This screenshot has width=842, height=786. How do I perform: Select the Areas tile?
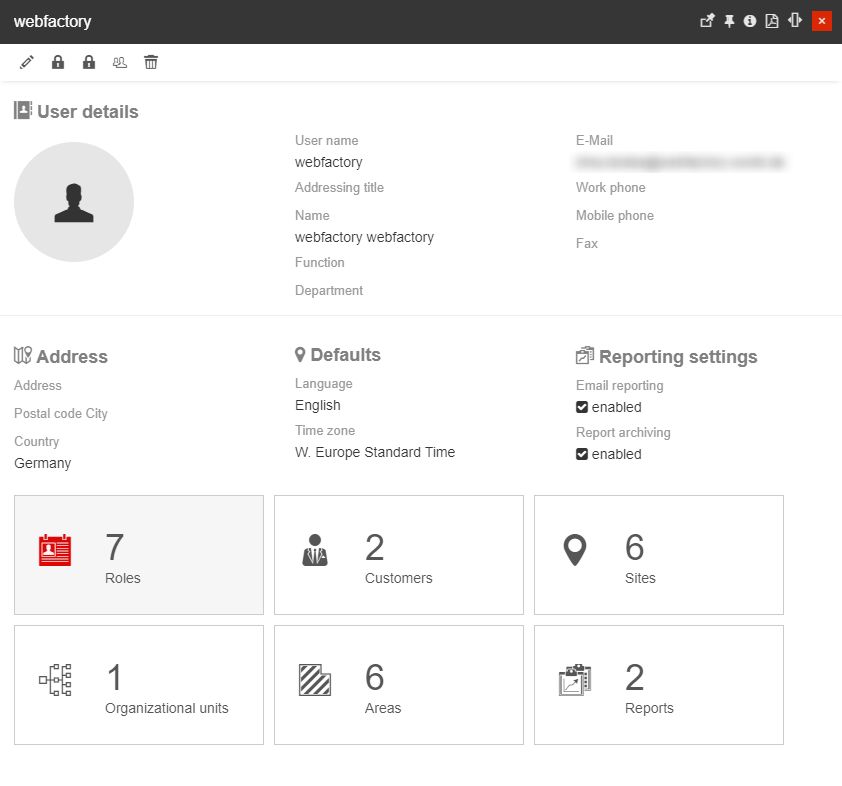(x=399, y=685)
